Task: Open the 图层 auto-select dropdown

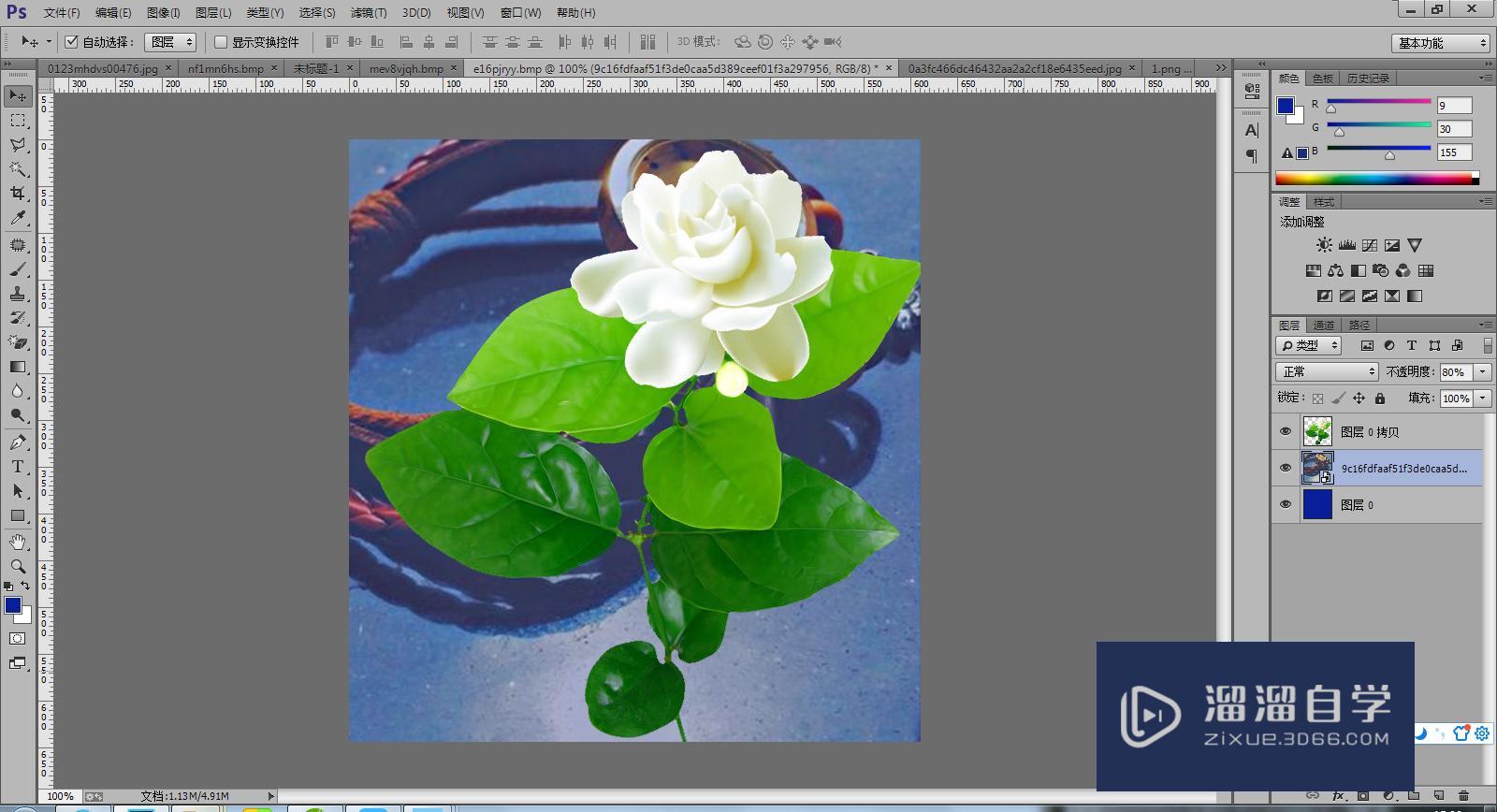Action: click(x=170, y=42)
